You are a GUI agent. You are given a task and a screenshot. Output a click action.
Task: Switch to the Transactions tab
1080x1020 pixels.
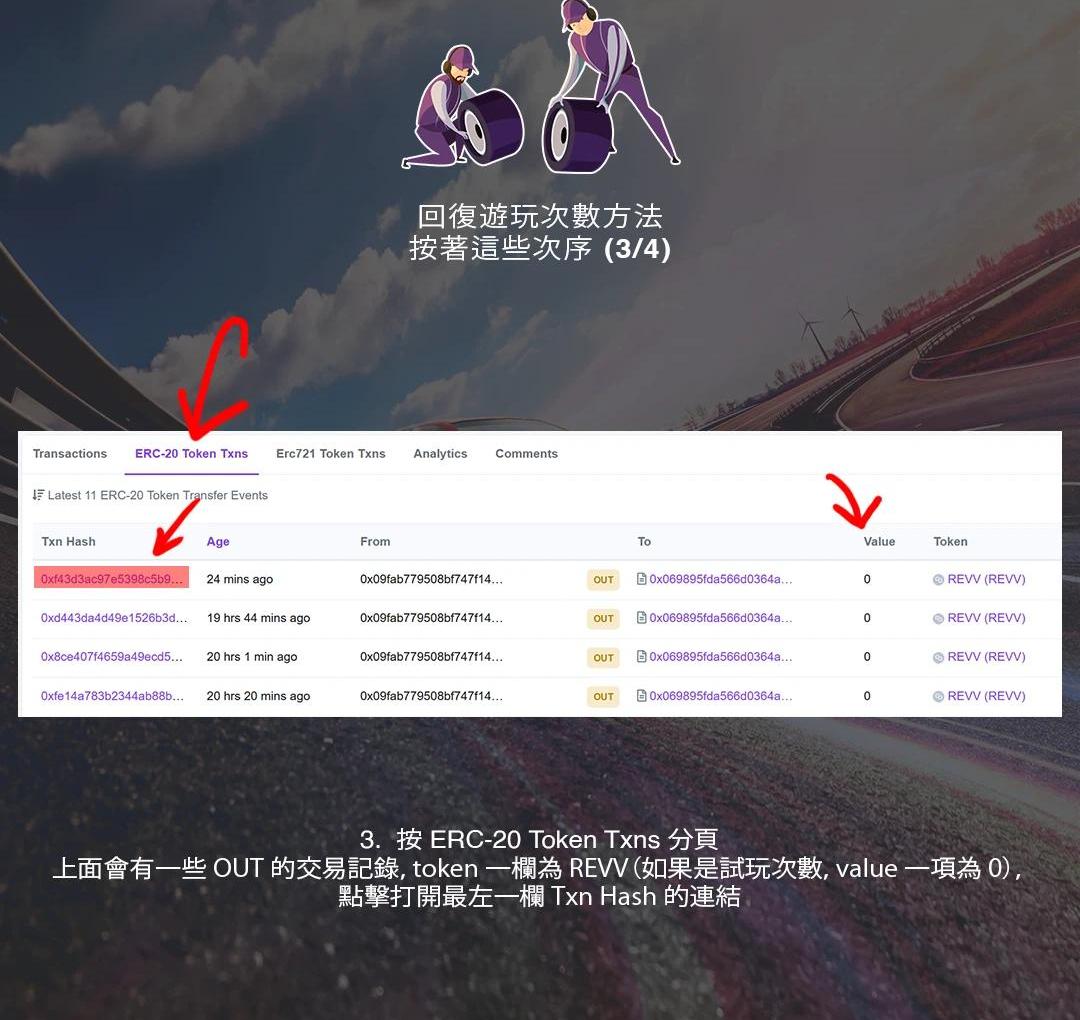coord(70,454)
